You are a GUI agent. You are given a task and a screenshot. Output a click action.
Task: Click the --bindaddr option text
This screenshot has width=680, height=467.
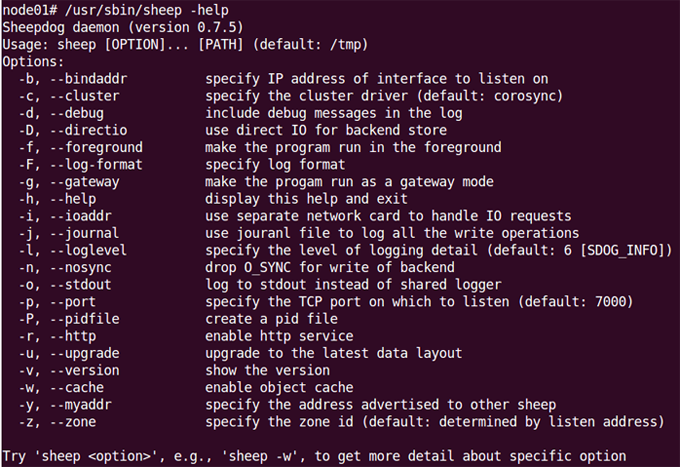88,79
